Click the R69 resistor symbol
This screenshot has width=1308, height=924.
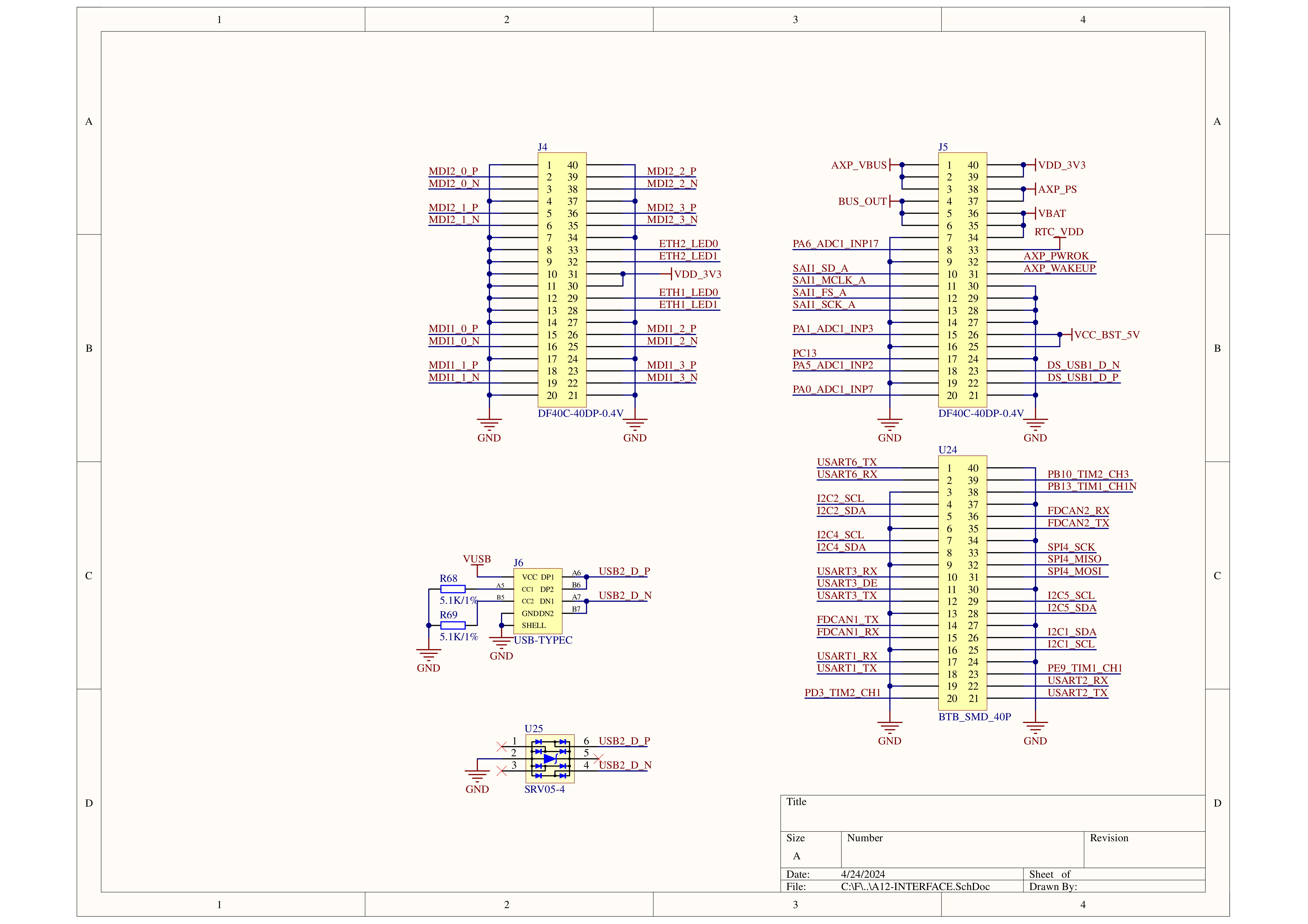click(453, 625)
